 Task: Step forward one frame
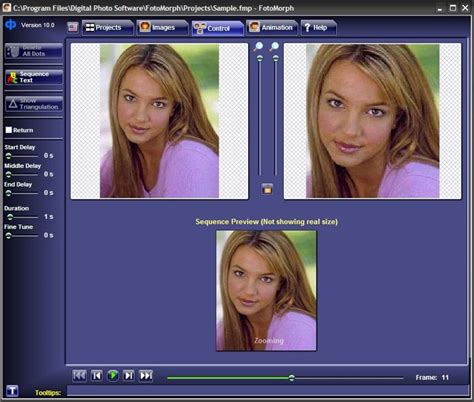pos(129,376)
